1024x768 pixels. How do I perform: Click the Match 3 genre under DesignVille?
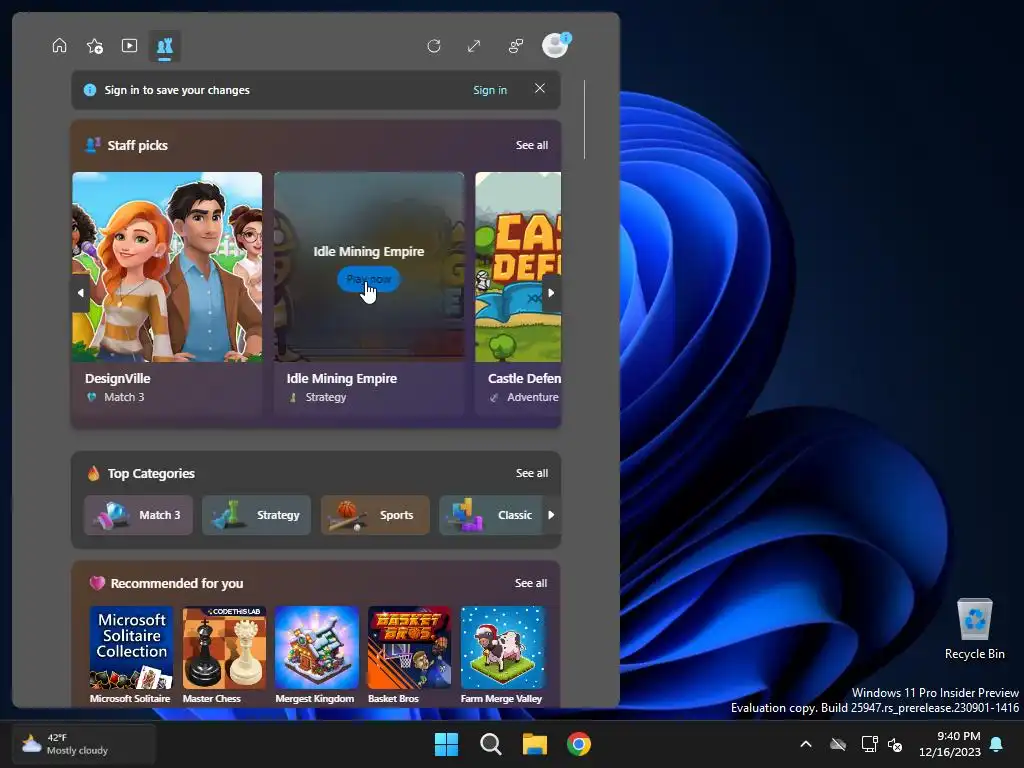tap(124, 397)
